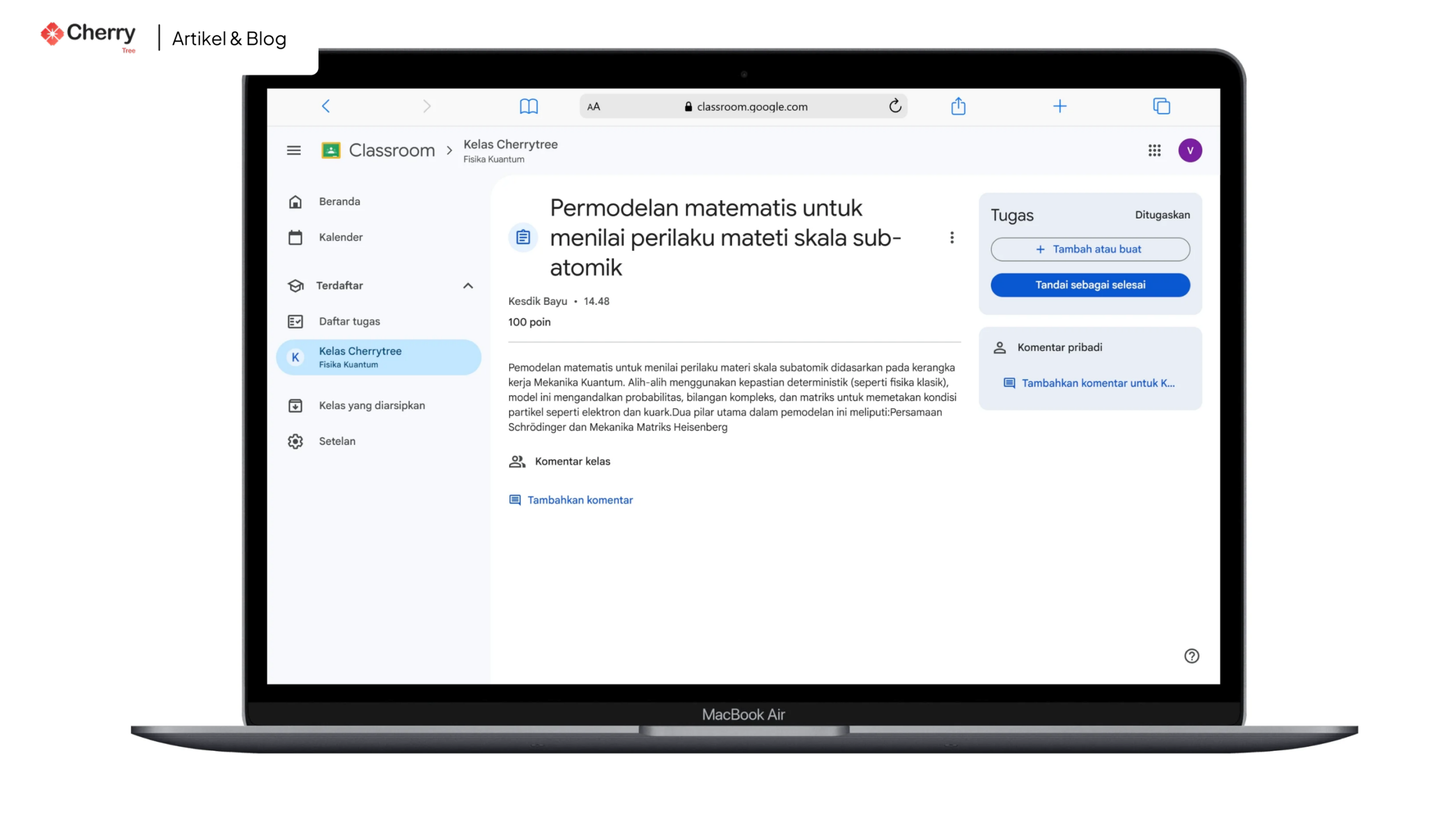Select Kelas Cherrytree Fisika Kuantum class

pyautogui.click(x=378, y=357)
